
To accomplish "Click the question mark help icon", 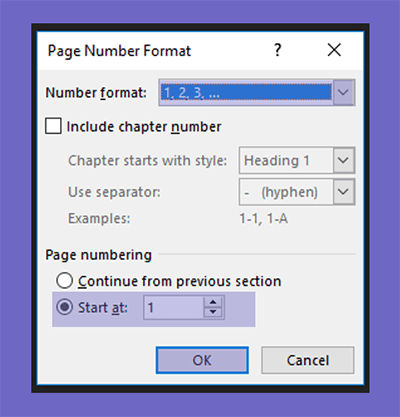I will tap(278, 50).
